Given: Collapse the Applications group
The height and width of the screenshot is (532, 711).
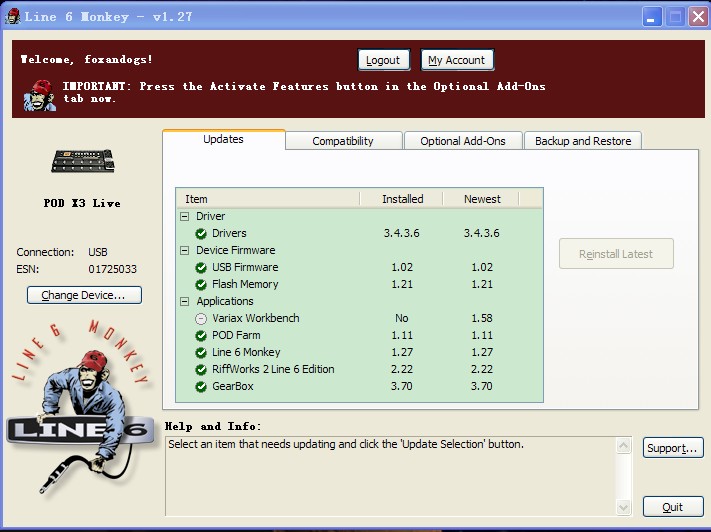Looking at the screenshot, I should [185, 302].
